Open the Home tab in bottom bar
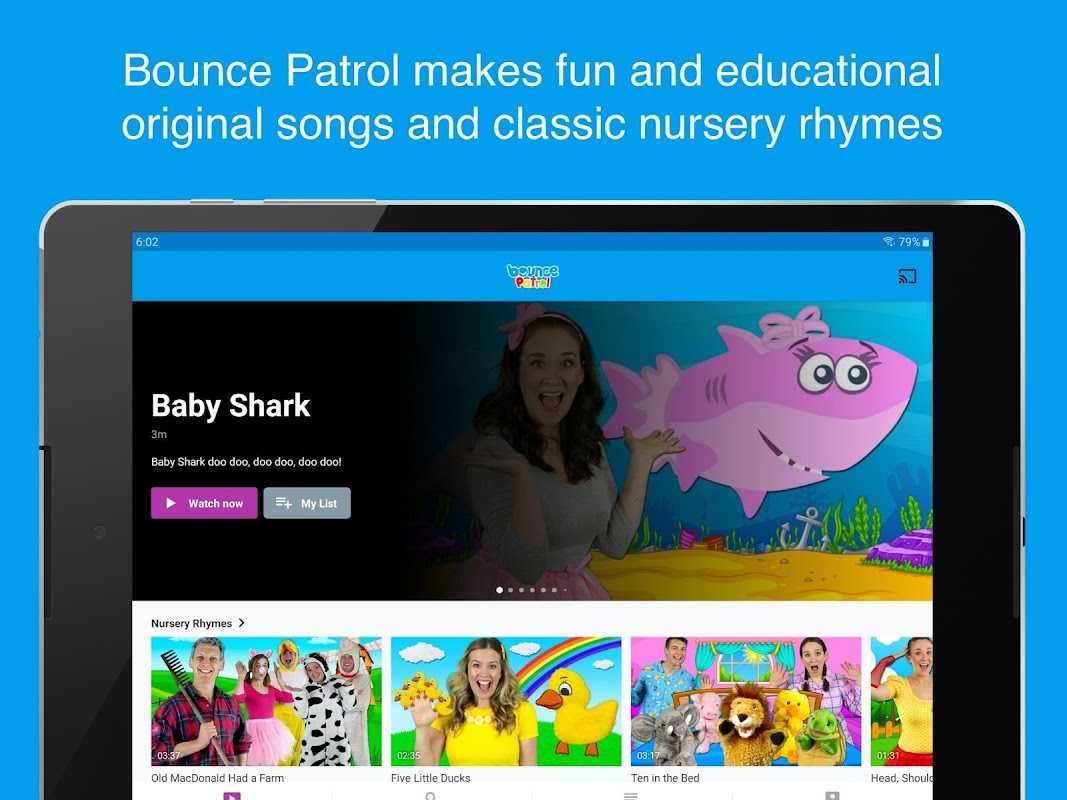 (x=232, y=795)
